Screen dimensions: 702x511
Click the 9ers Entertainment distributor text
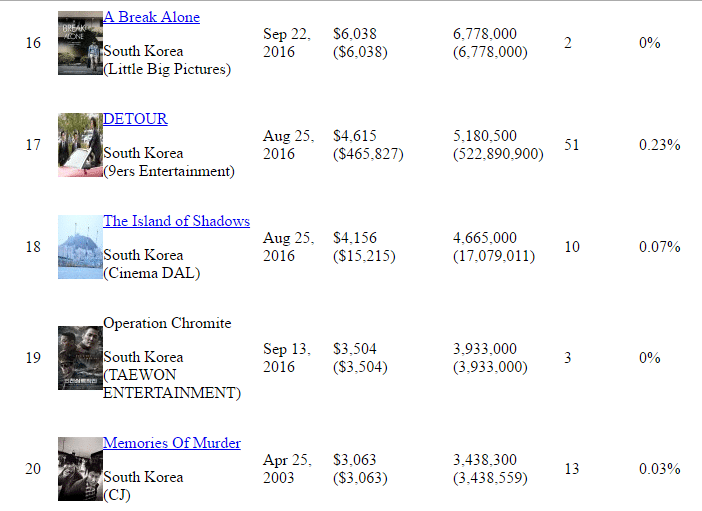click(x=169, y=171)
